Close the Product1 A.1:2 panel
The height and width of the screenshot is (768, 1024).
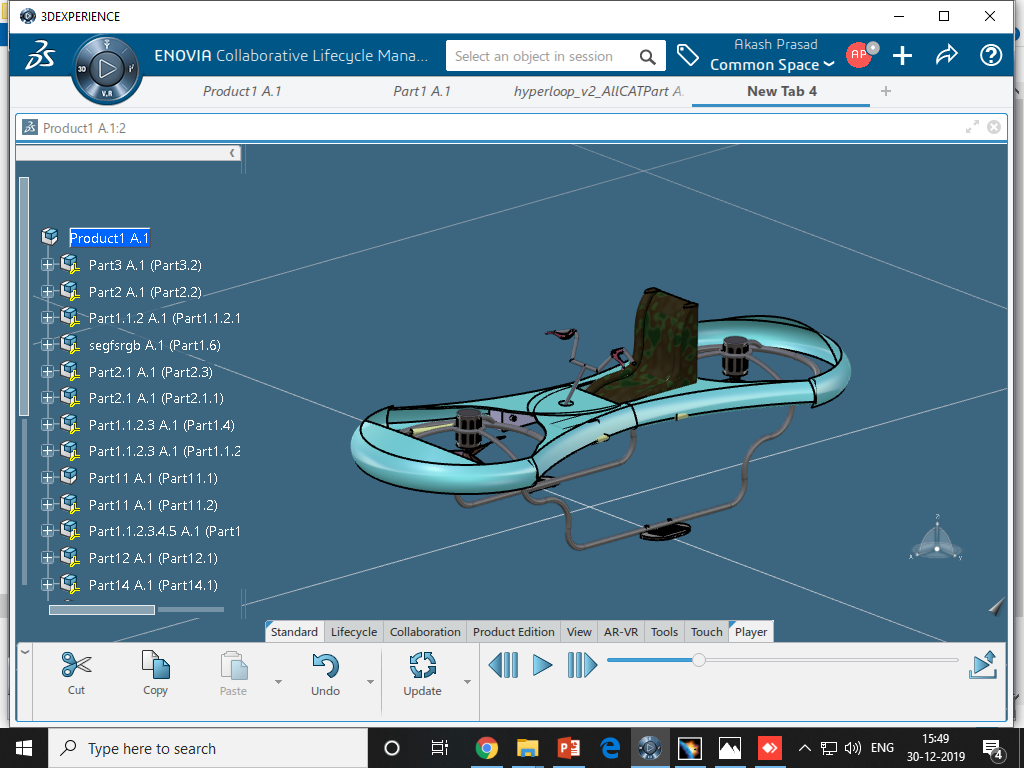[x=994, y=127]
